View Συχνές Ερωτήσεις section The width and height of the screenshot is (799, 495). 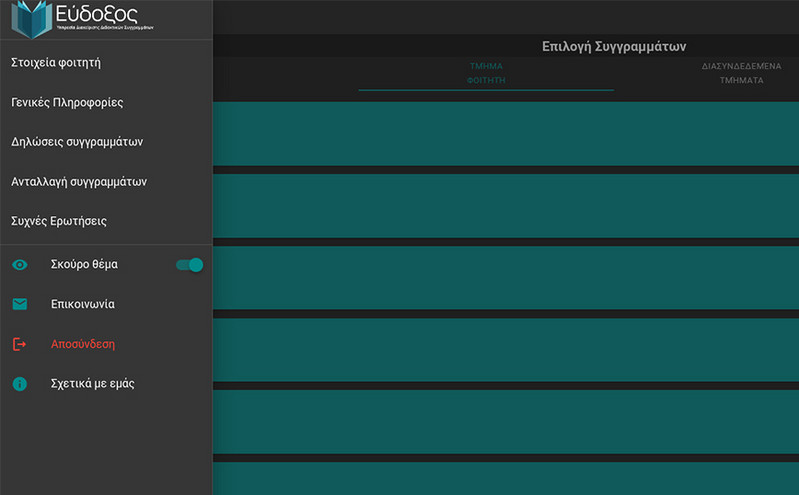point(59,221)
